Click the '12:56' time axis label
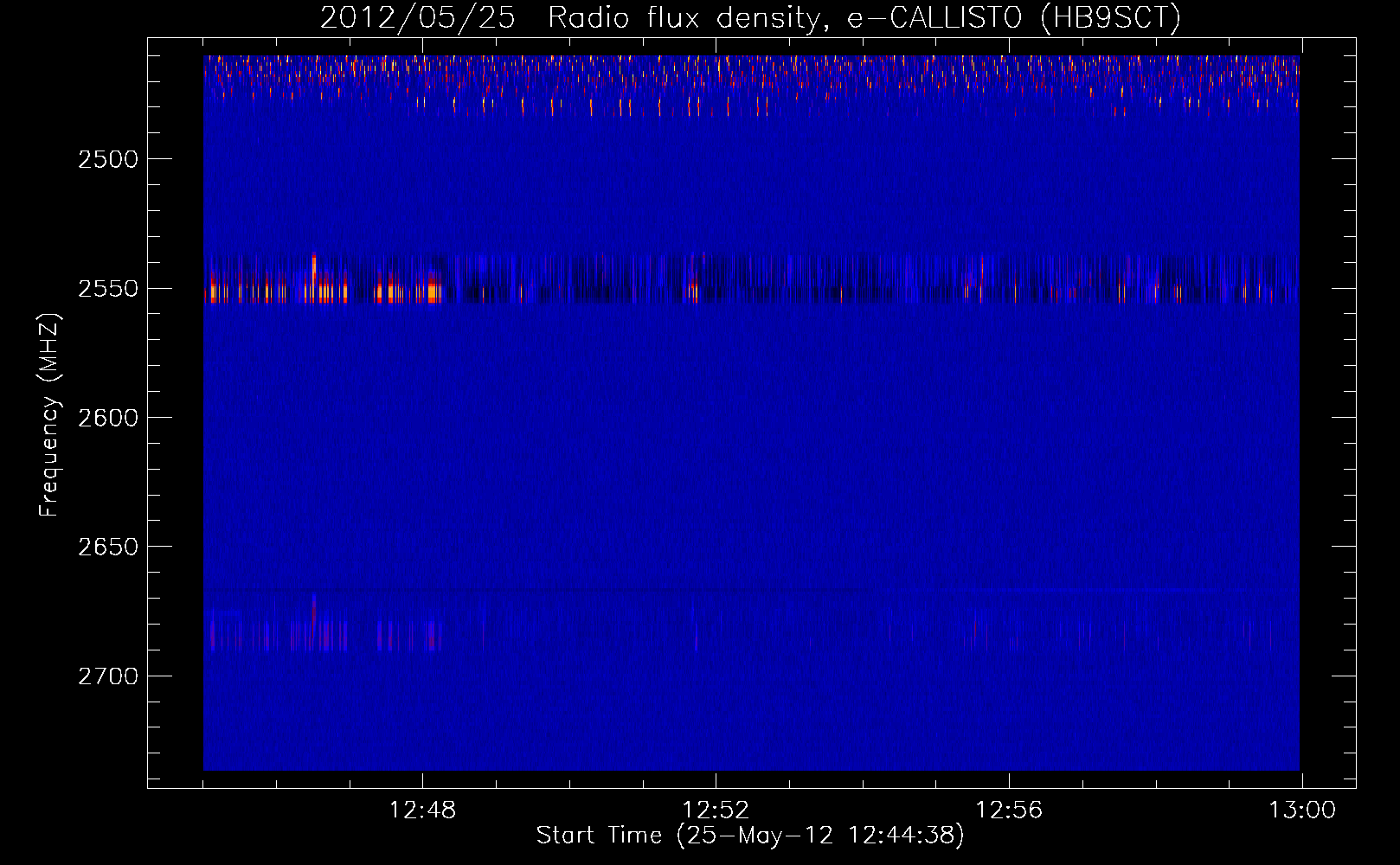 tap(1009, 811)
